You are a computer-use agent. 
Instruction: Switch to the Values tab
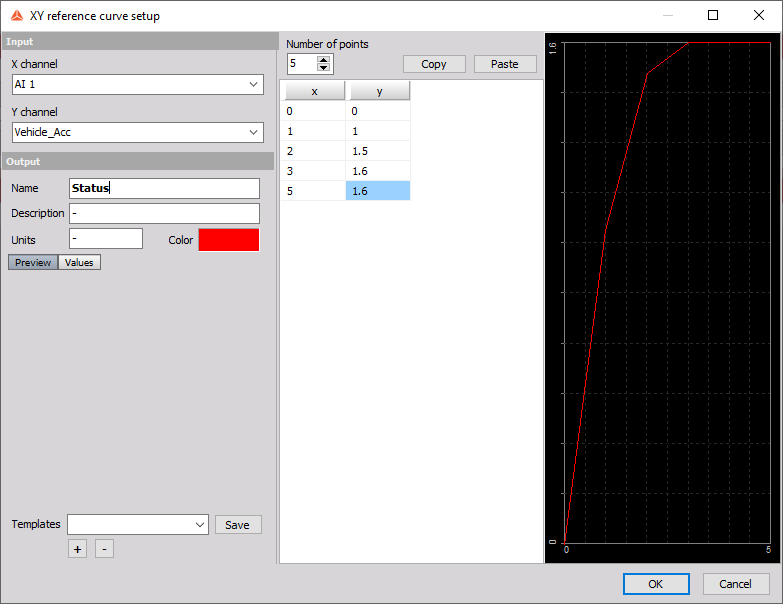79,263
